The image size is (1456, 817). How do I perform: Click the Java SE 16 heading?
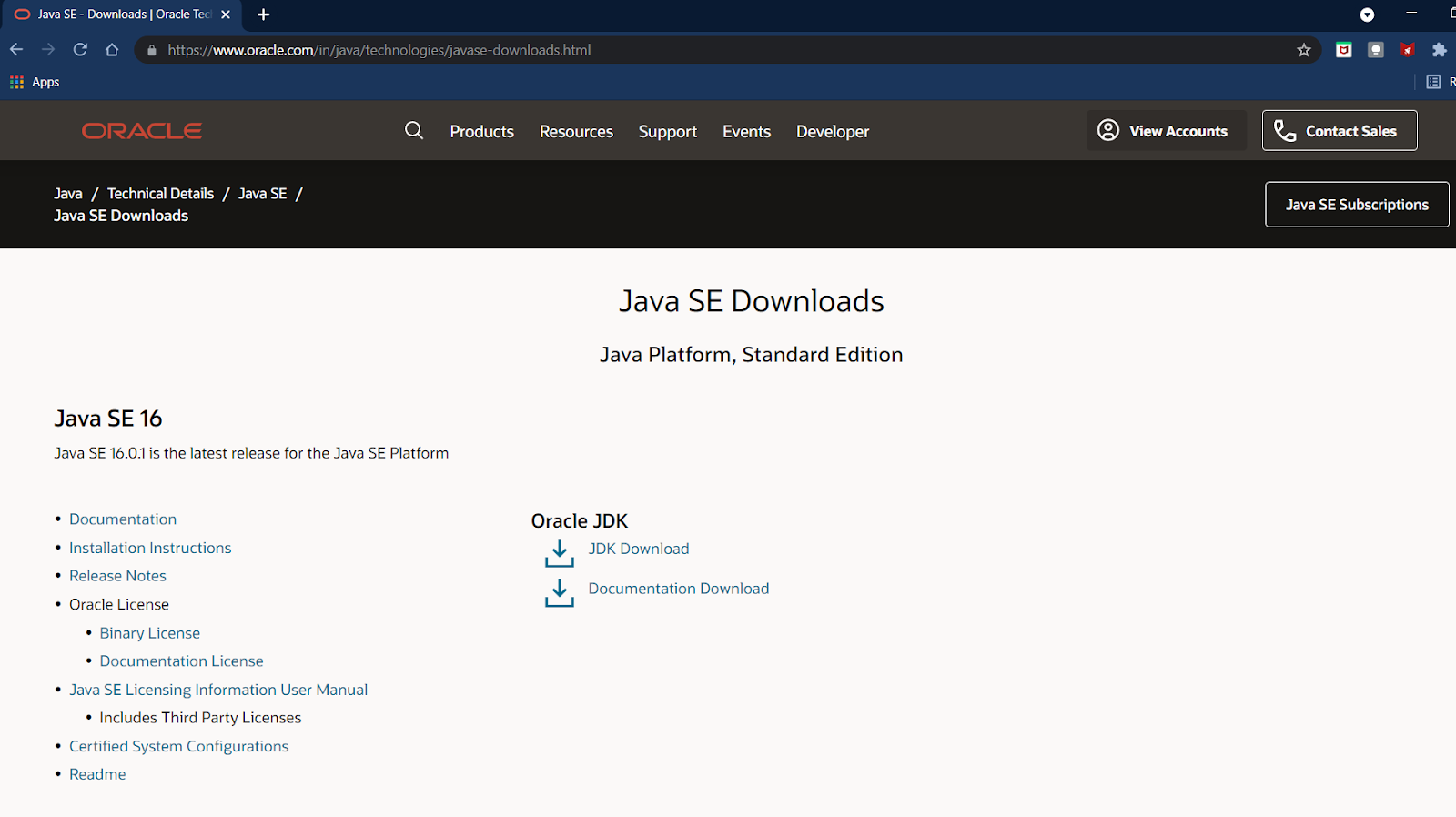(108, 419)
